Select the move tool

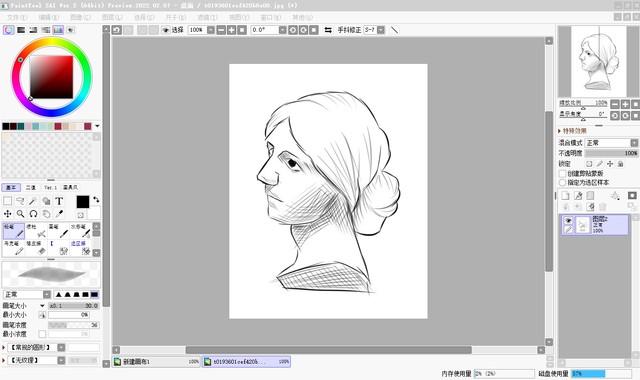click(x=7, y=214)
